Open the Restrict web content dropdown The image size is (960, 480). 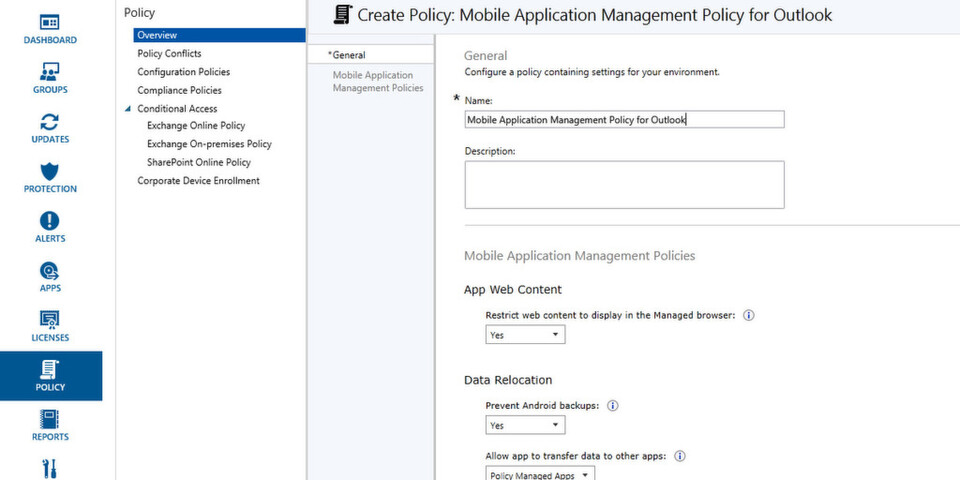[x=525, y=335]
